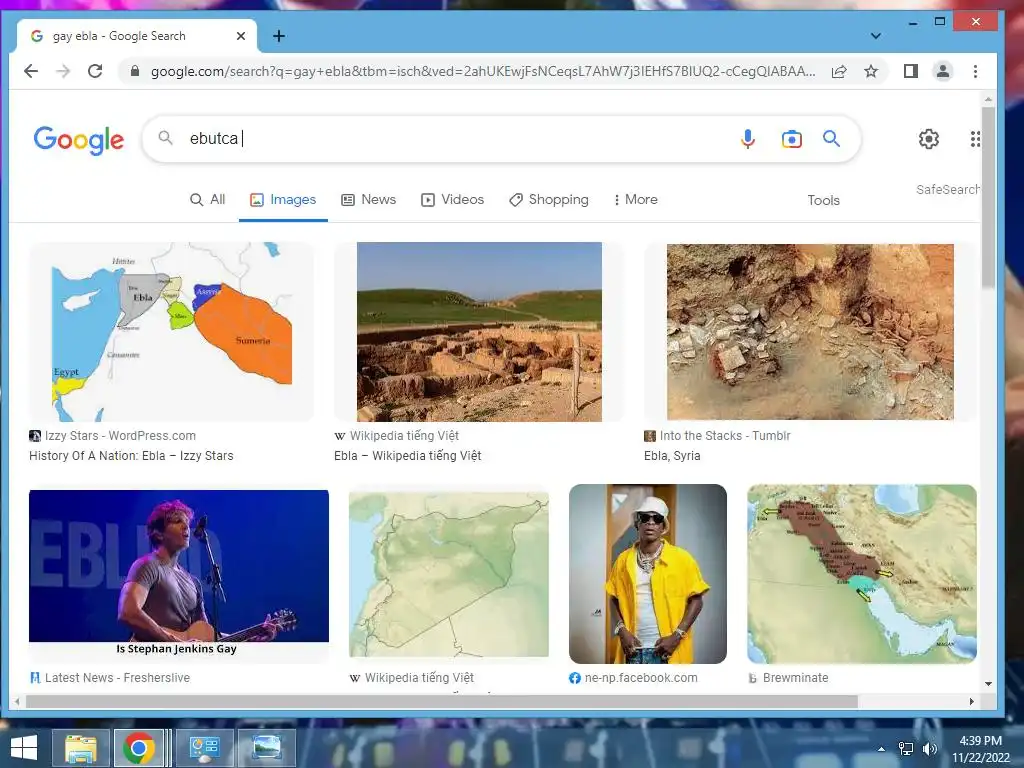Open the Tools options
This screenshot has height=768, width=1024.
coord(823,200)
